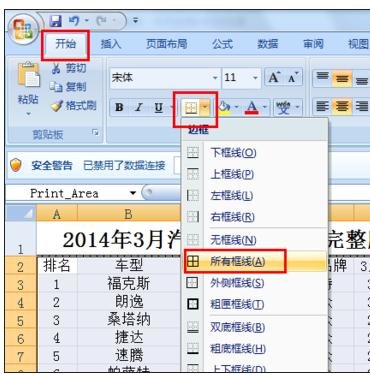Click the Office button logo
Viewport: 370px width, 374px height.
(22, 30)
